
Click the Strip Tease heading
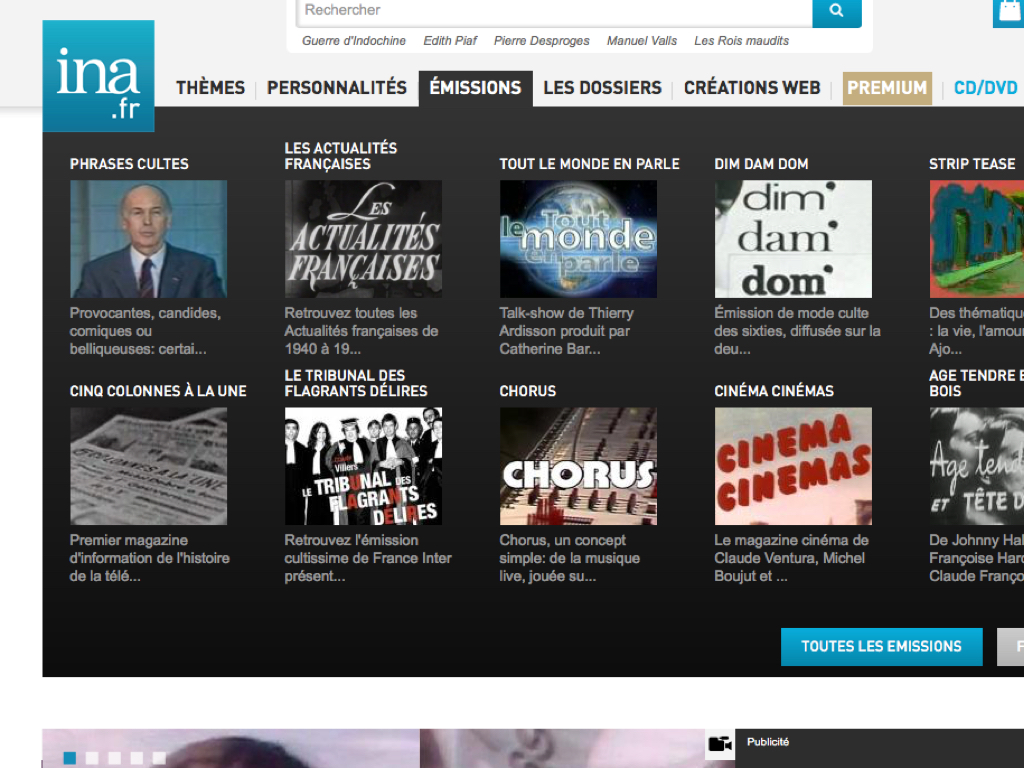972,164
